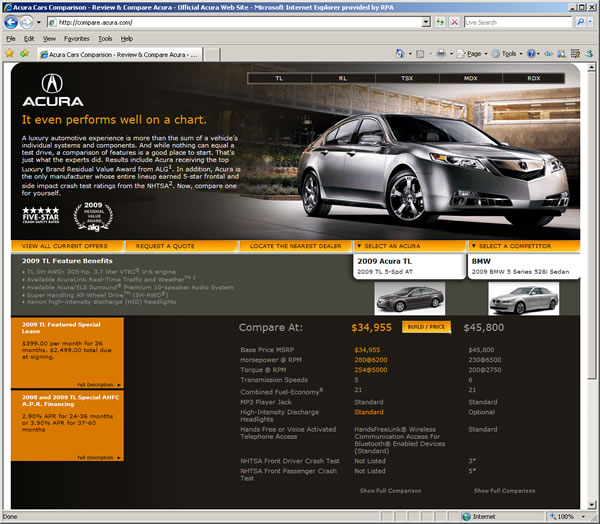Screen dimensions: 600x524
Task: Click the Build / Price button
Action: pos(426,327)
